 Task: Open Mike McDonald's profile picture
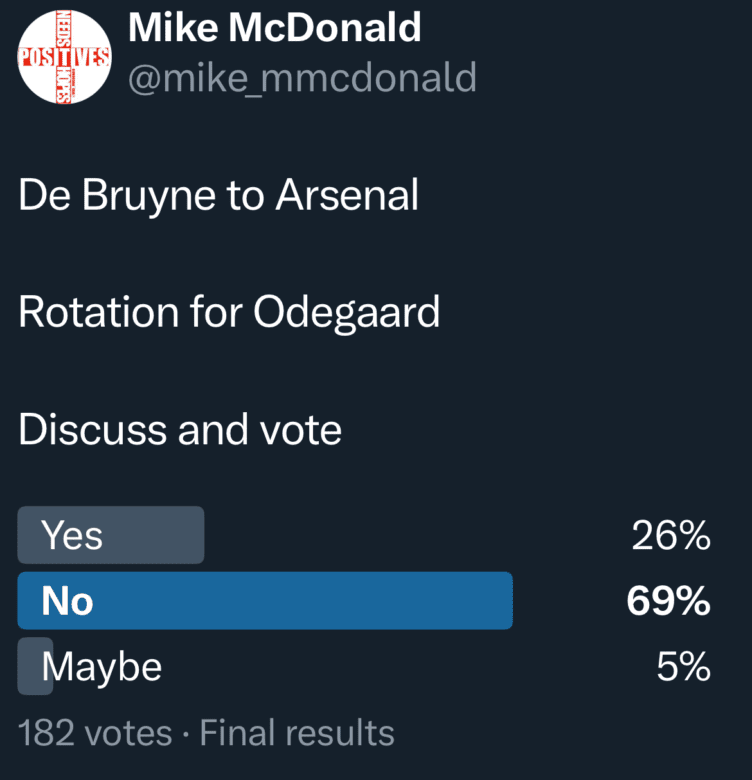(64, 57)
